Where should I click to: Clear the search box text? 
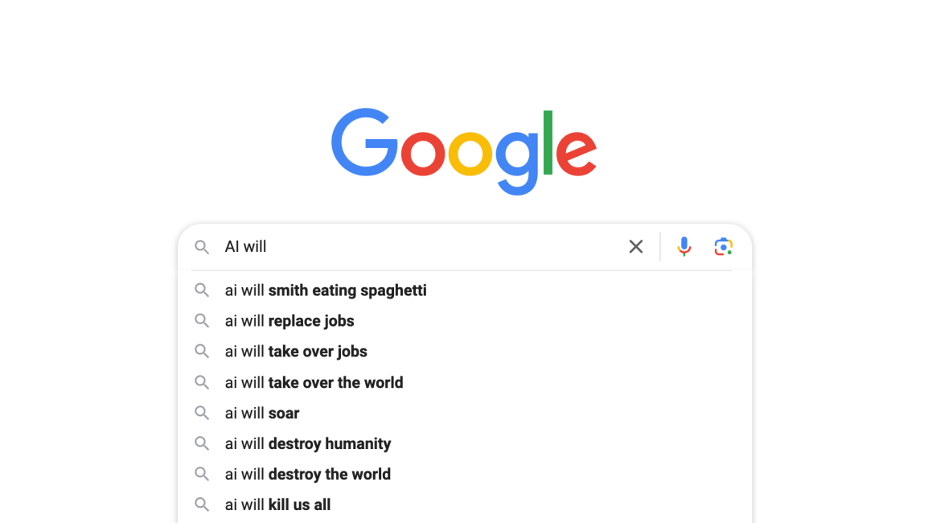[636, 247]
